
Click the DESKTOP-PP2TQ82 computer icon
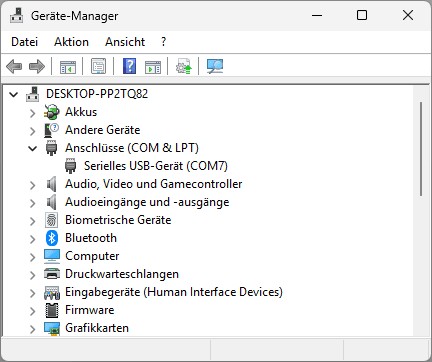(33, 94)
